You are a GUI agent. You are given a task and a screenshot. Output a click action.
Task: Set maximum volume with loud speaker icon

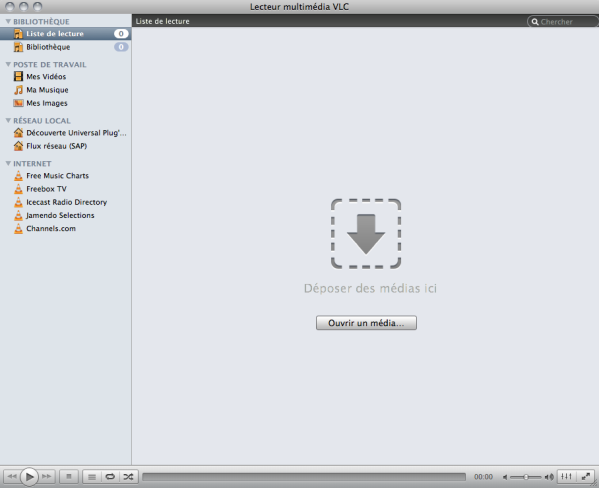tap(549, 477)
